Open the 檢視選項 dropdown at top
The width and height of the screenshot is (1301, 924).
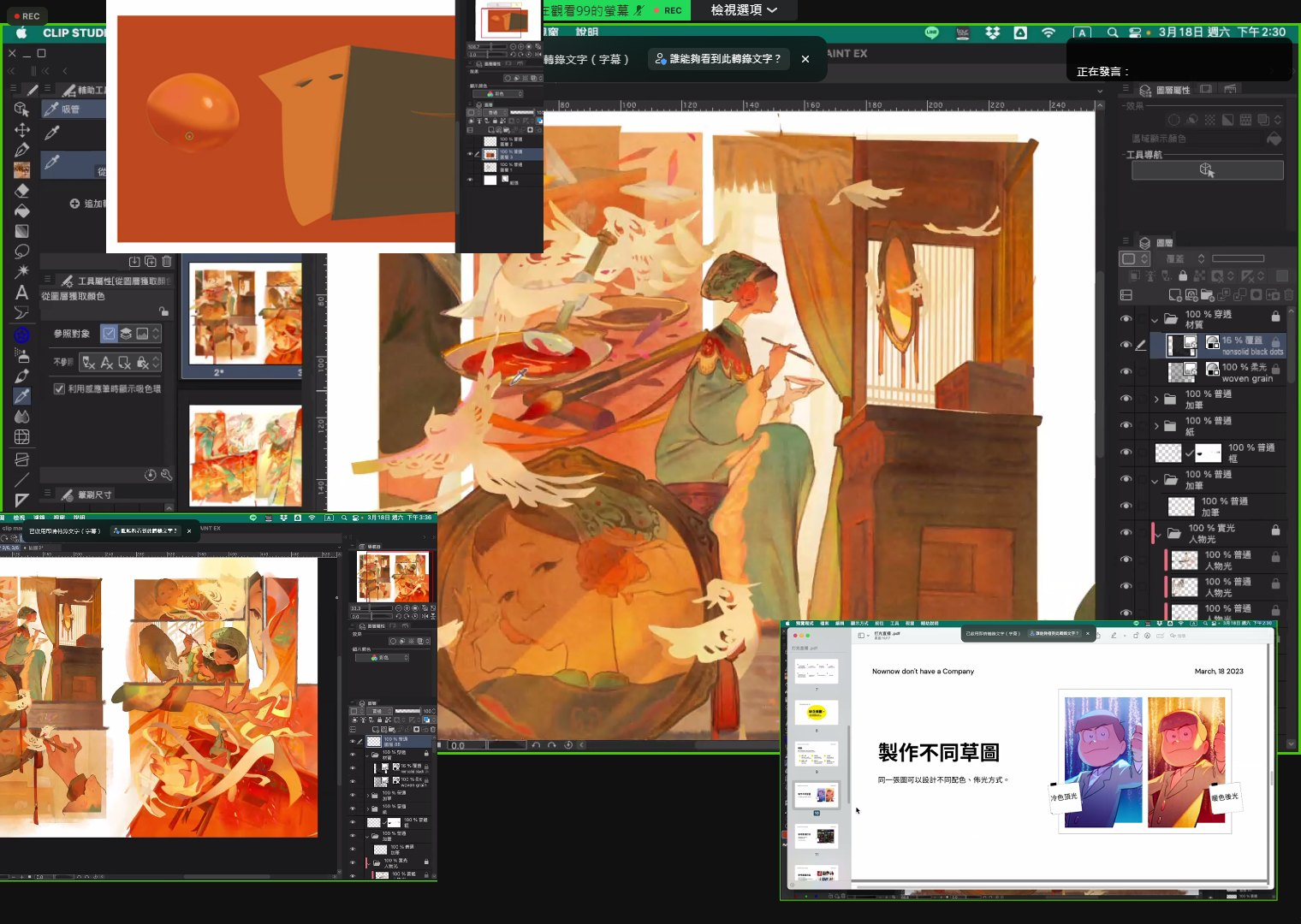click(x=744, y=10)
